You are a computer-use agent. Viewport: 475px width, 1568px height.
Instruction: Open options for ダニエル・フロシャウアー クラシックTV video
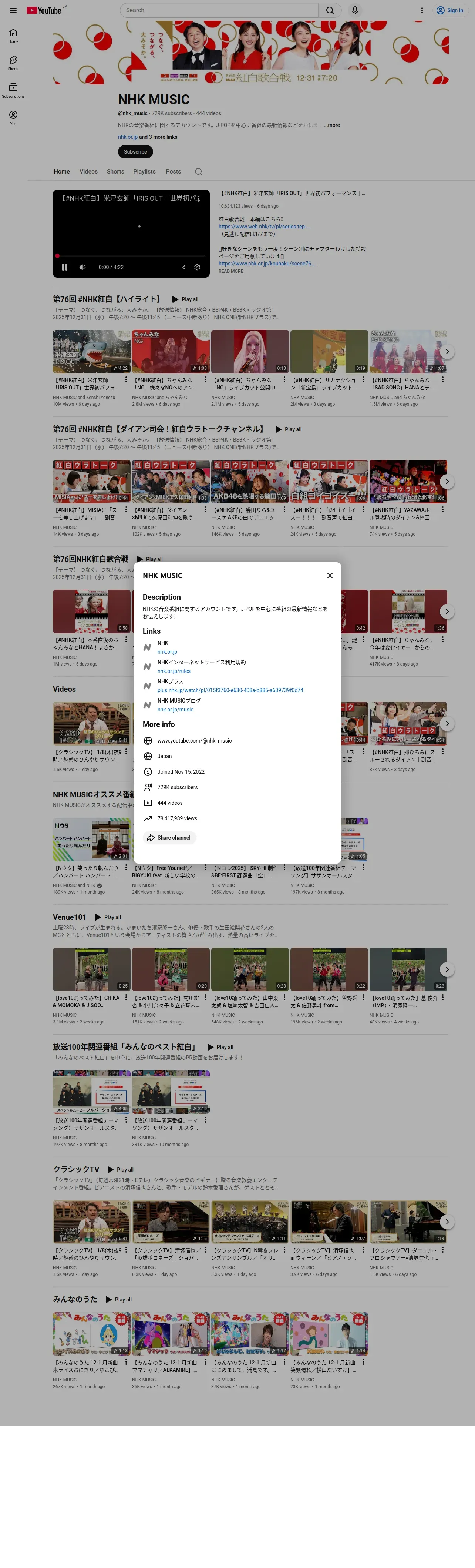click(x=443, y=1250)
